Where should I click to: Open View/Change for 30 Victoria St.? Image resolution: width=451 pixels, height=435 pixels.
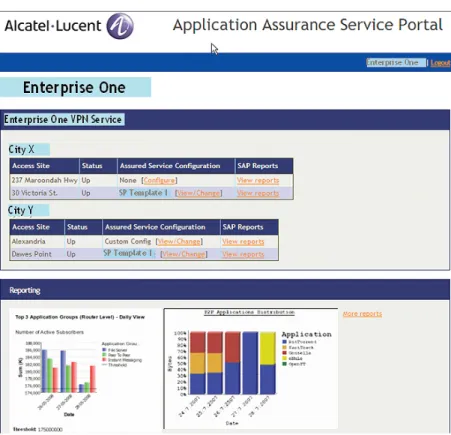click(199, 193)
